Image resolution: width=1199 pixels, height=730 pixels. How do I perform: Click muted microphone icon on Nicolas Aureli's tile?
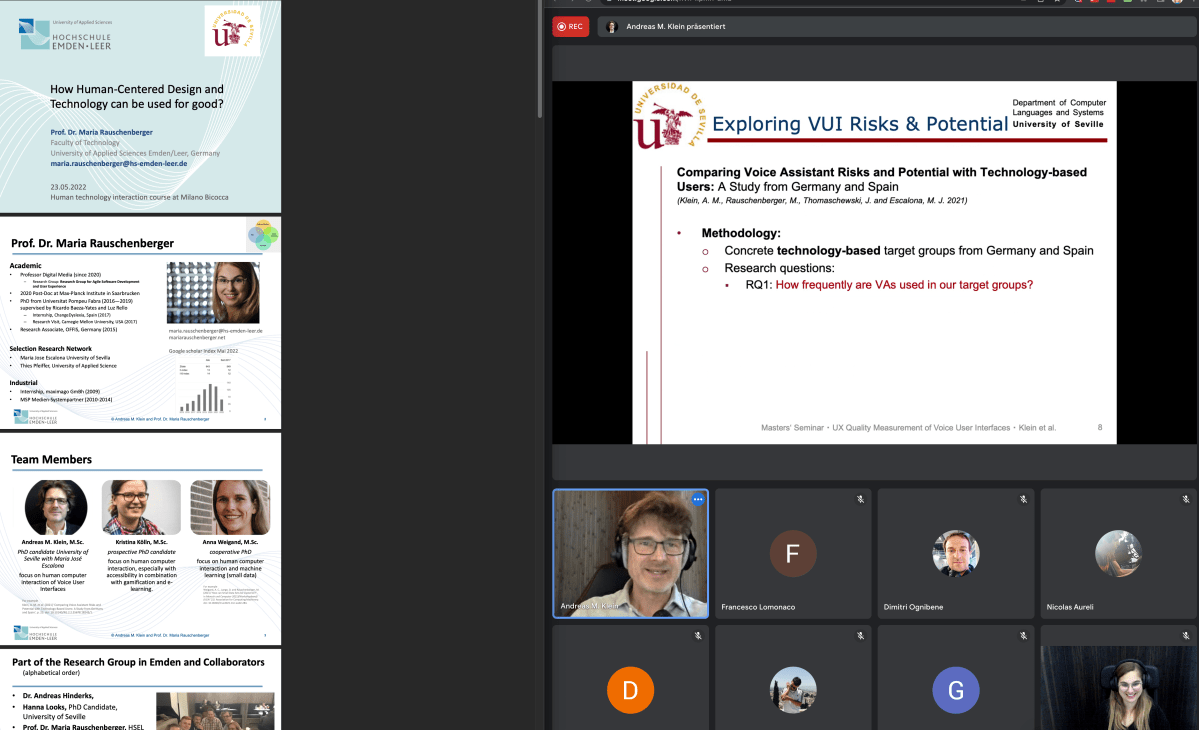click(x=1185, y=499)
